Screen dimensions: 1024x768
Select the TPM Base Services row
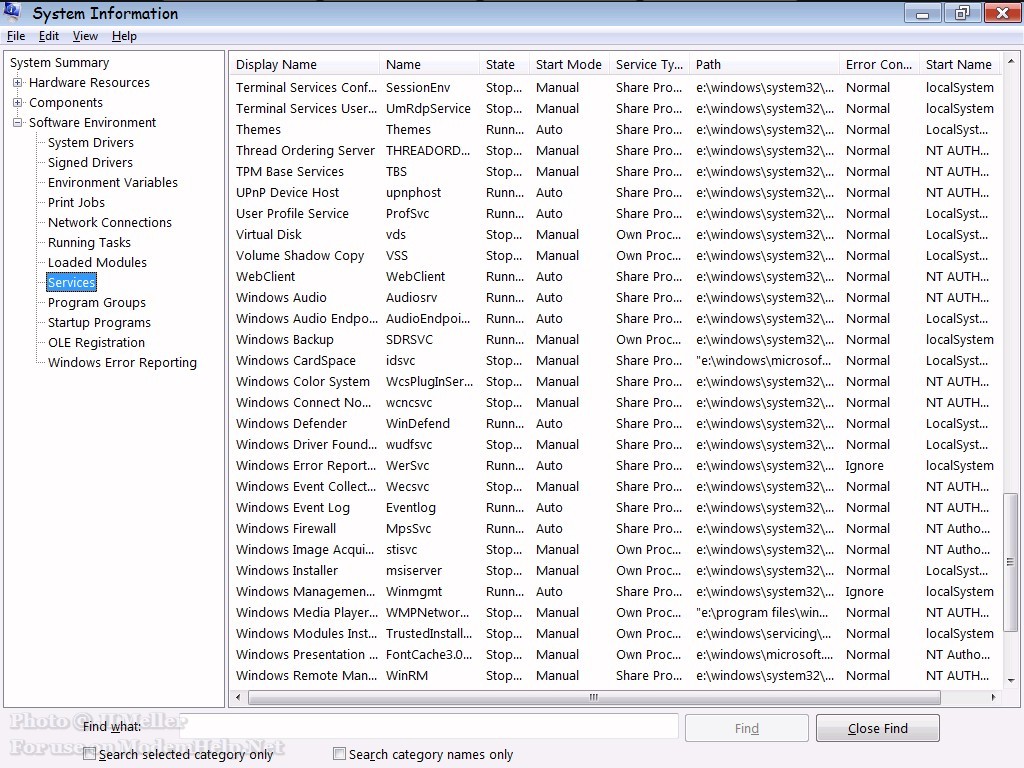click(x=615, y=171)
